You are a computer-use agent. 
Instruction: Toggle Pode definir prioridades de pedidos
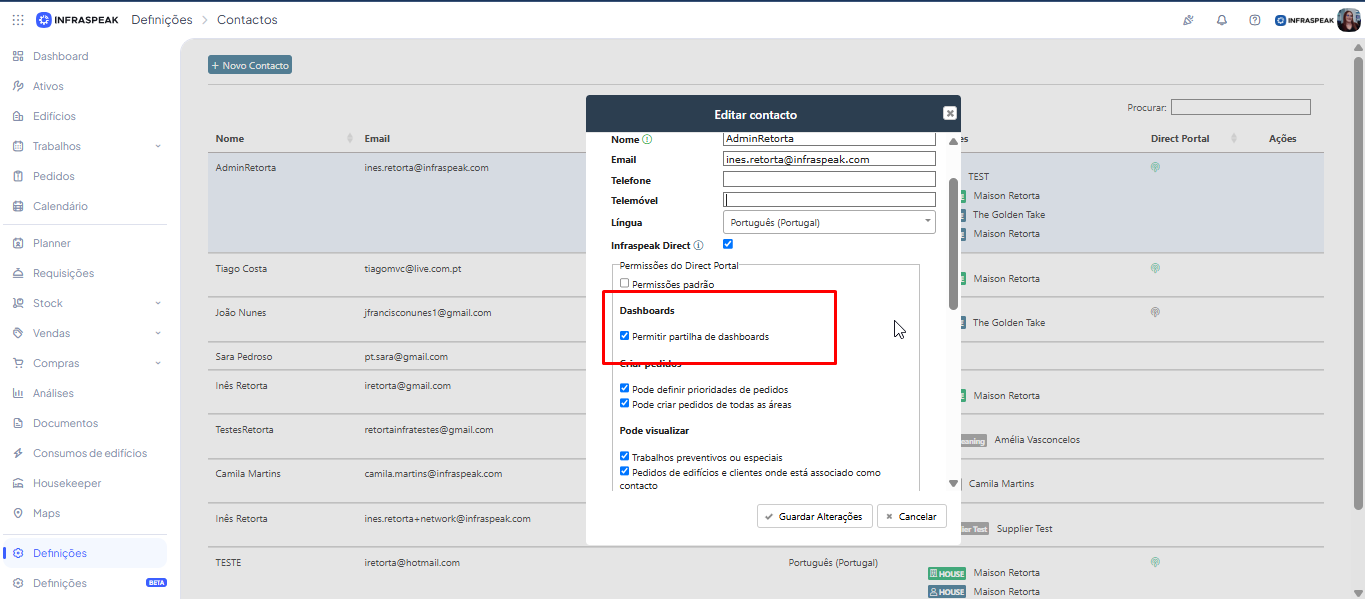pyautogui.click(x=625, y=389)
